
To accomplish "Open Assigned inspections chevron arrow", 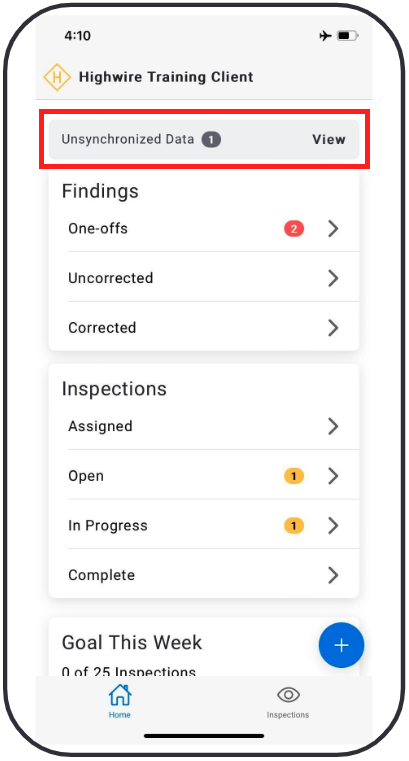I will 333,426.
